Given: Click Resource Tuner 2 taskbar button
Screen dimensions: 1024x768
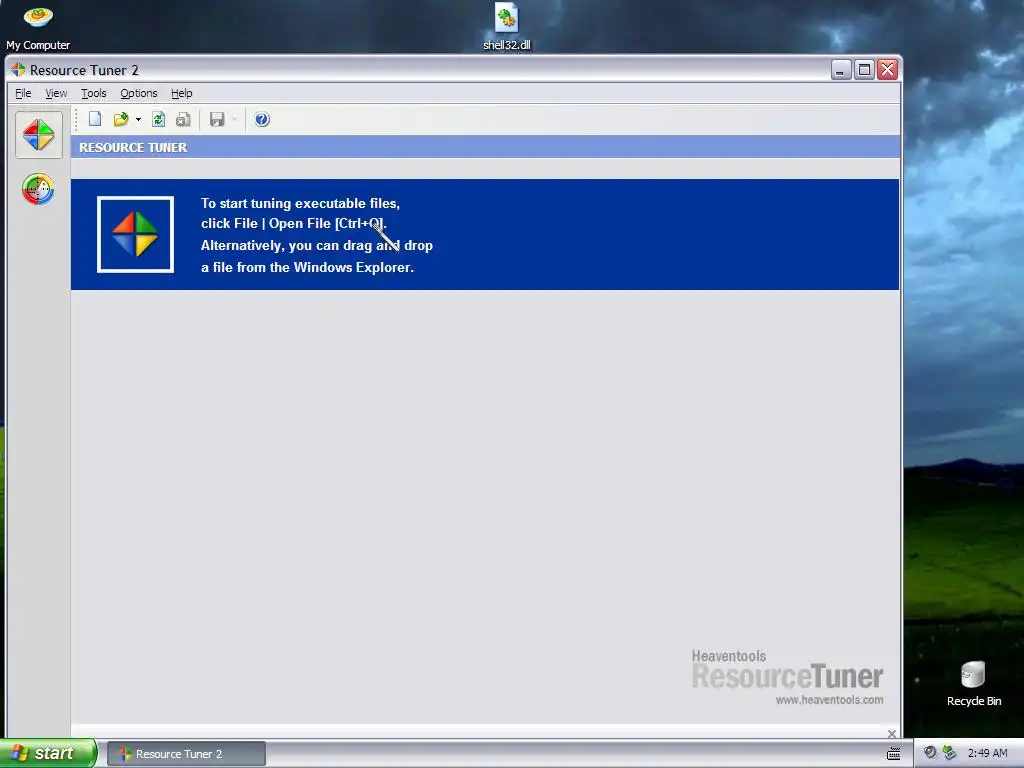Looking at the screenshot, I should click(186, 754).
